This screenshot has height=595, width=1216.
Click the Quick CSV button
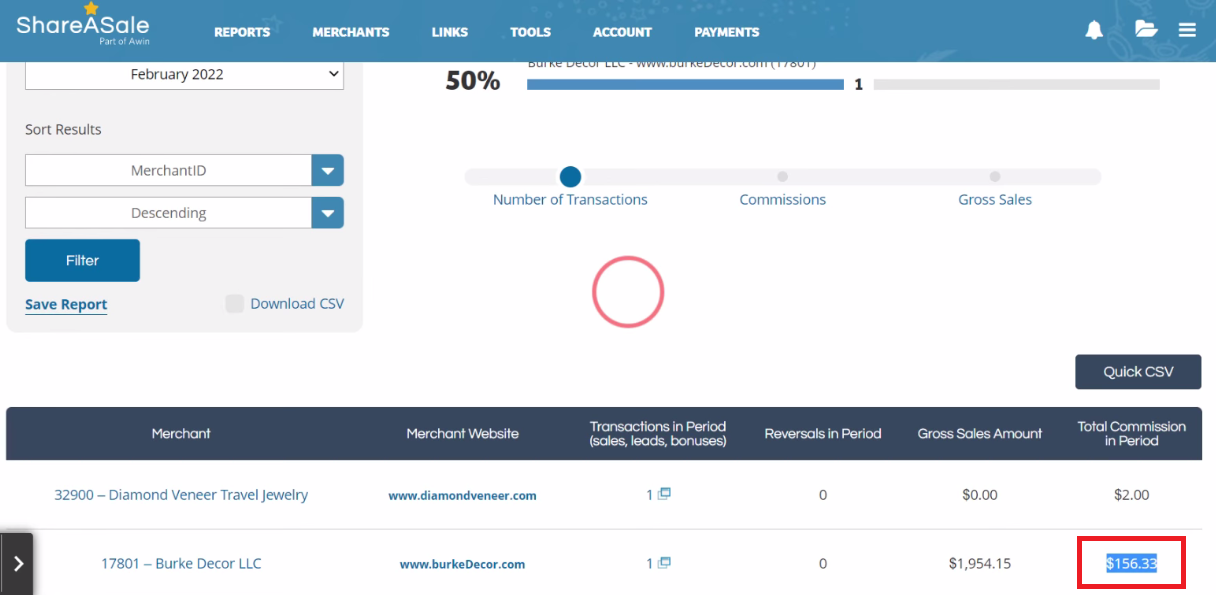(x=1138, y=372)
